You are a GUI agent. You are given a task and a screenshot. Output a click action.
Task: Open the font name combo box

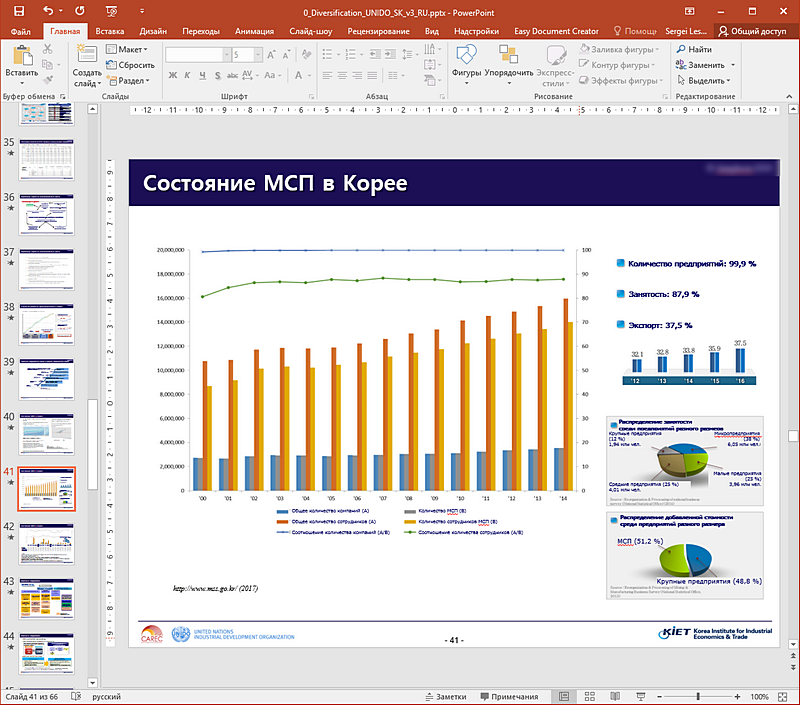click(198, 55)
